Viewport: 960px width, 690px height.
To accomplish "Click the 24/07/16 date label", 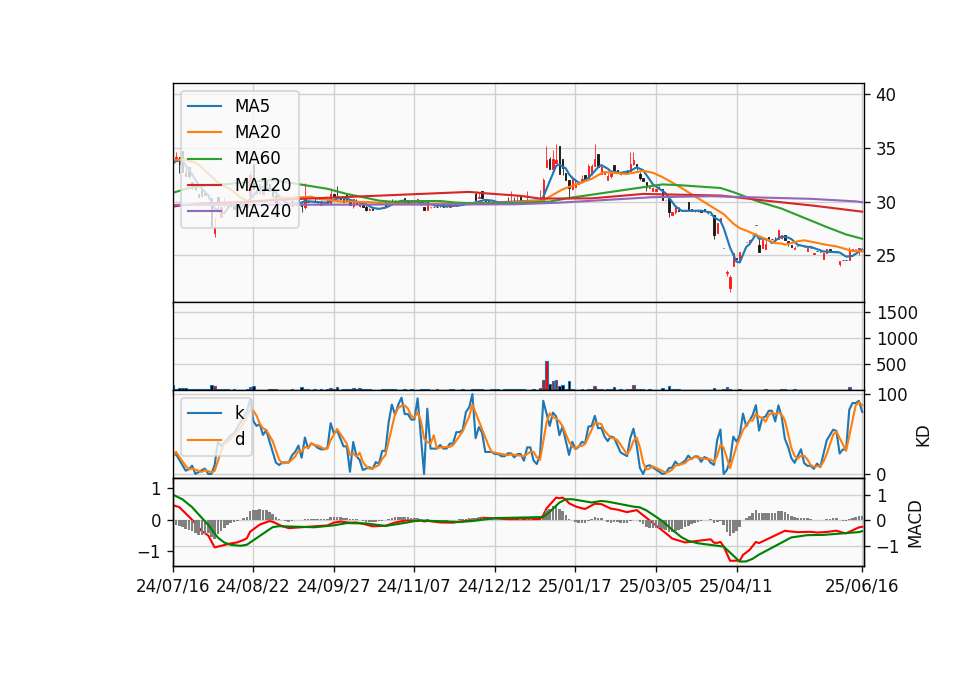I will pyautogui.click(x=173, y=586).
